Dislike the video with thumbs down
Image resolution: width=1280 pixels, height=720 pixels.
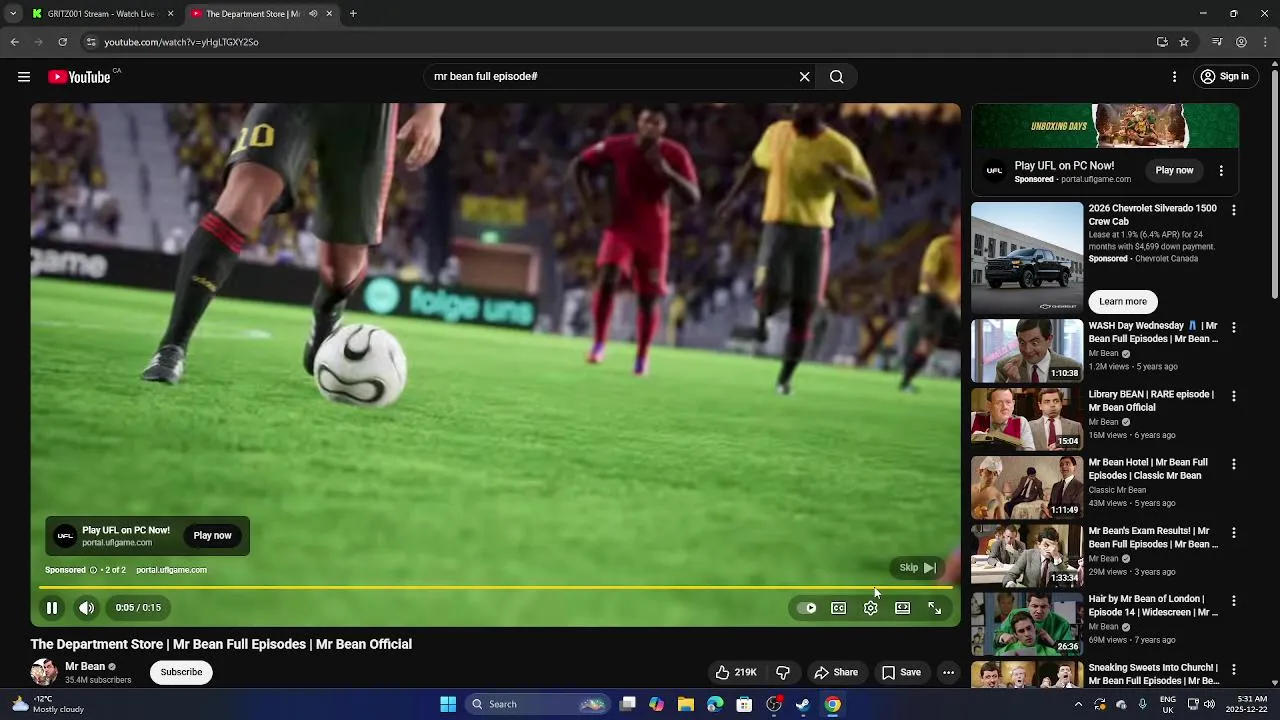click(x=783, y=673)
